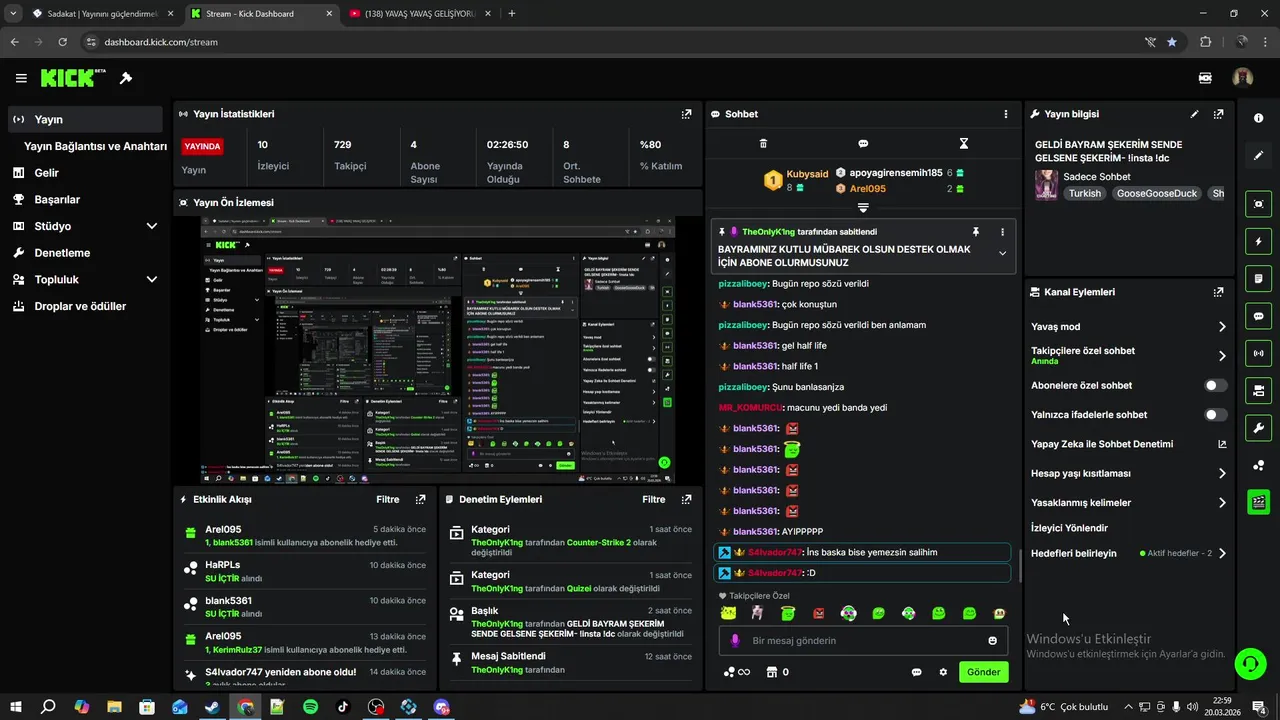Click the chat bubble icon beside settings gear

[916, 672]
